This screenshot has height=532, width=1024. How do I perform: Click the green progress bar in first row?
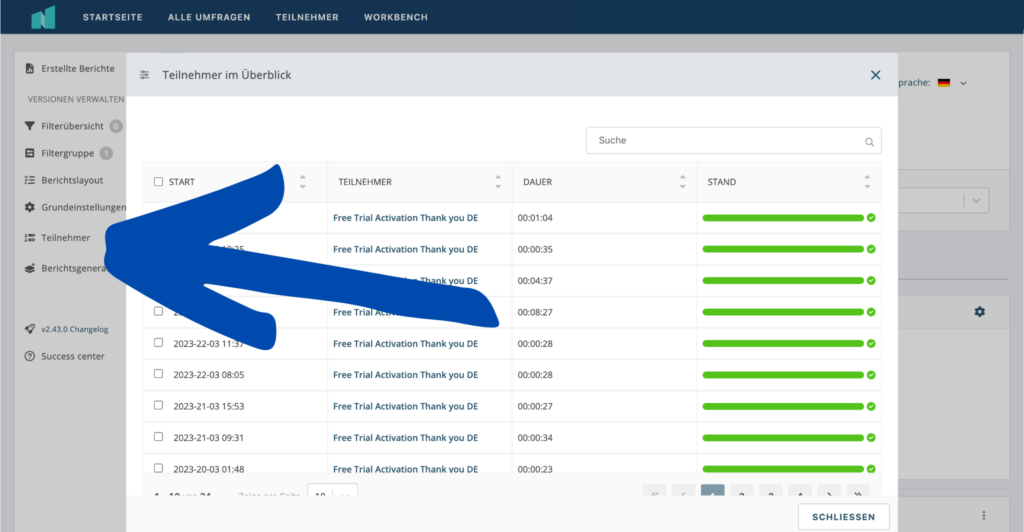click(x=782, y=218)
